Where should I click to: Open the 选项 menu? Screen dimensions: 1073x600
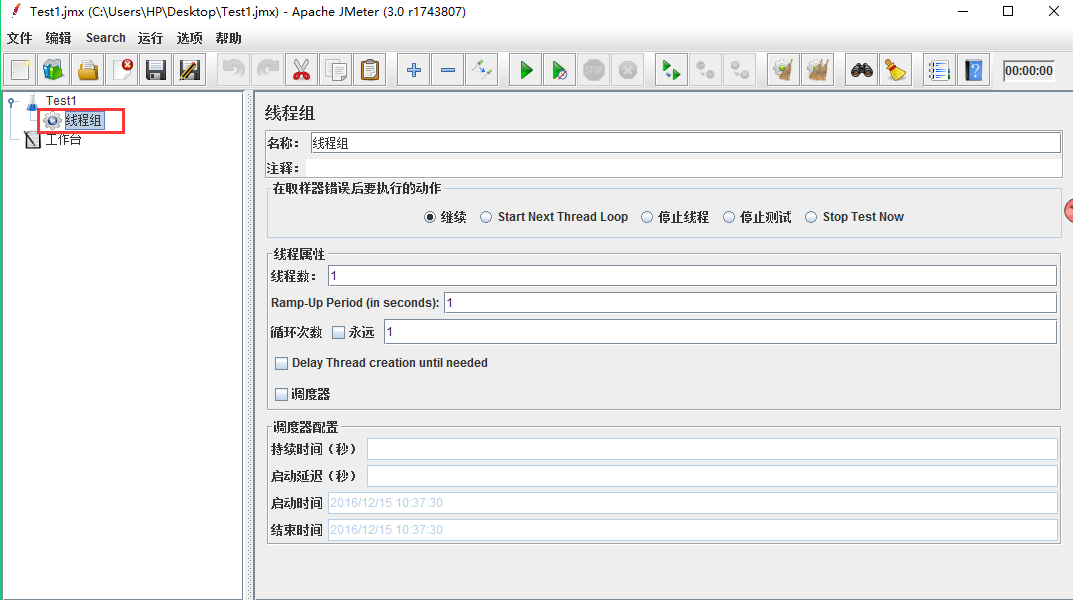pos(190,38)
